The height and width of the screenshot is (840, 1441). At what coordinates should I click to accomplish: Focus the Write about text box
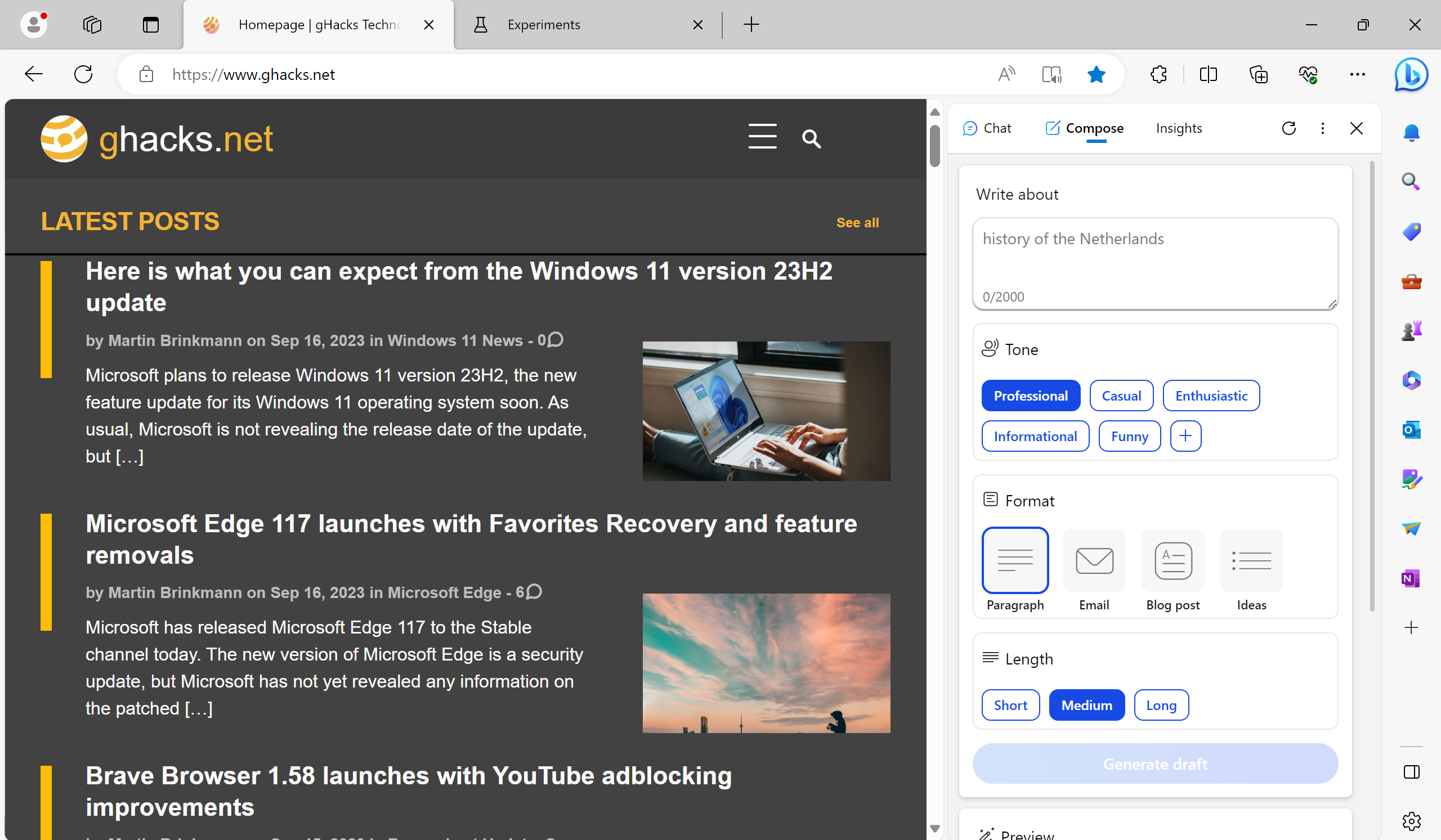tap(1155, 263)
